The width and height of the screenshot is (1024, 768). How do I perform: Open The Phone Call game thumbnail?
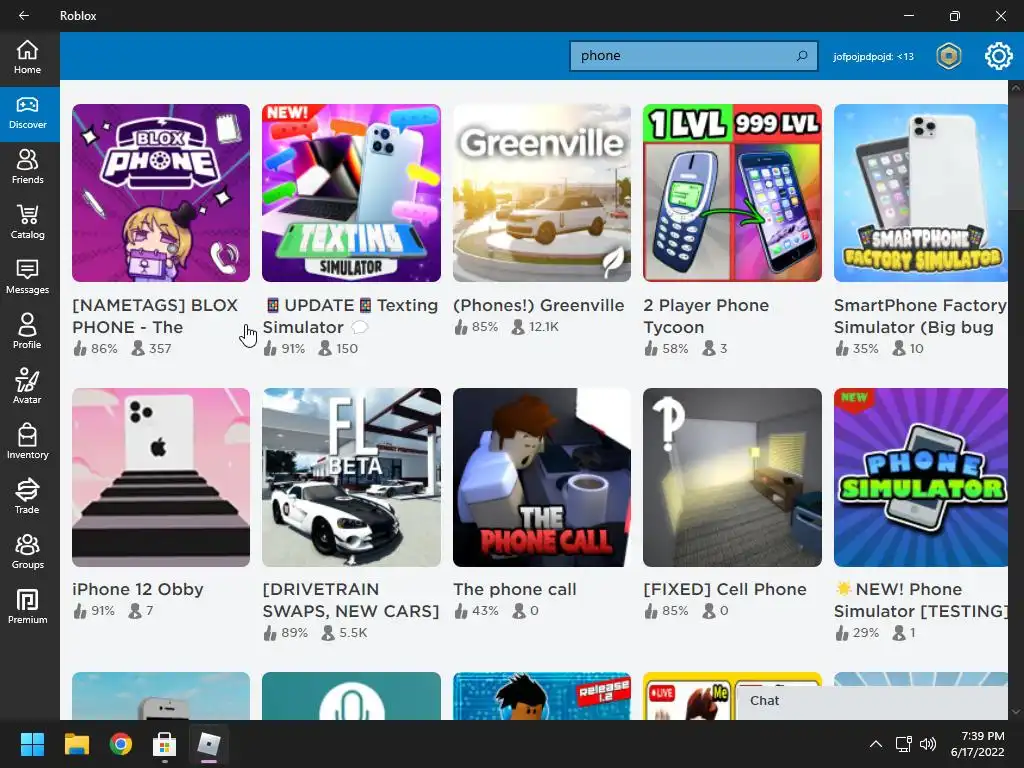tap(542, 477)
